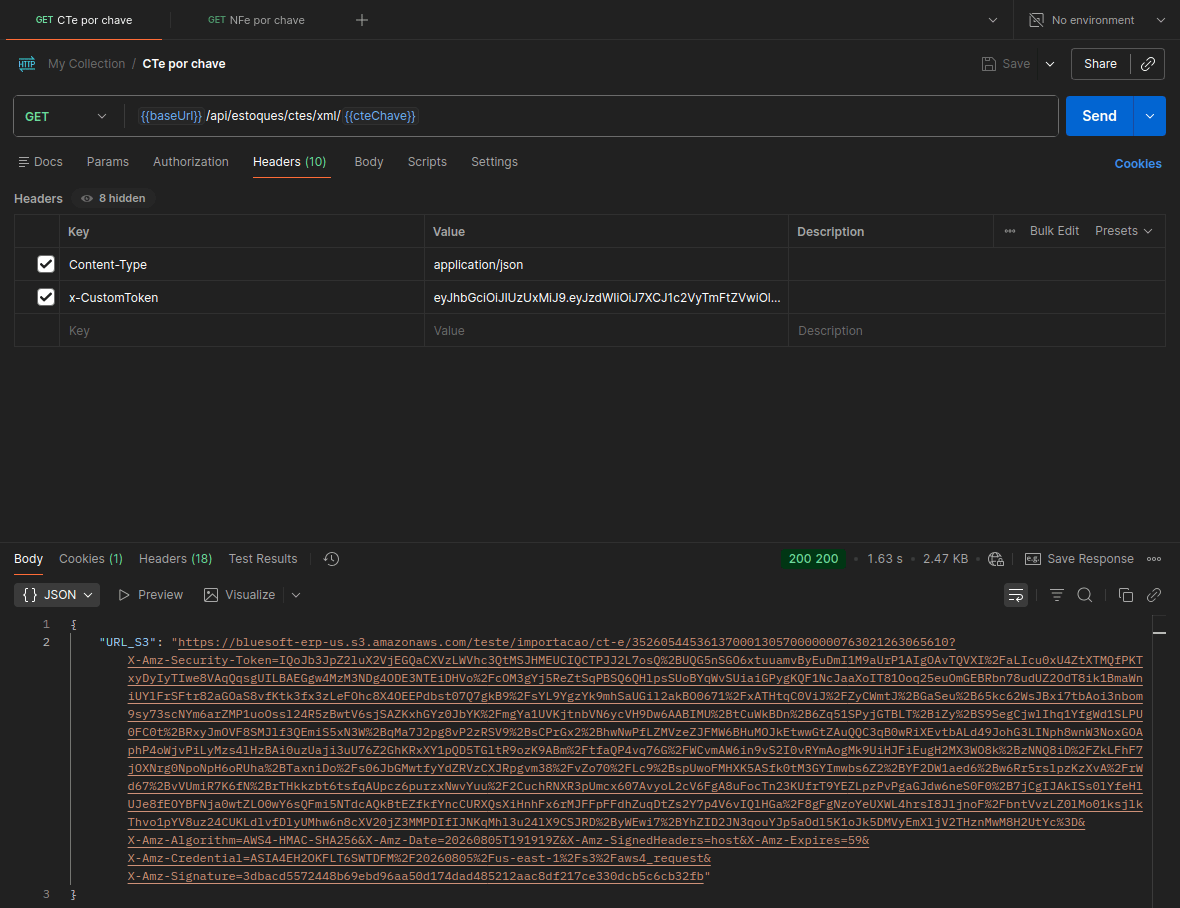Click the Preview play icon
Screen dimensions: 1180x908
coord(124,595)
